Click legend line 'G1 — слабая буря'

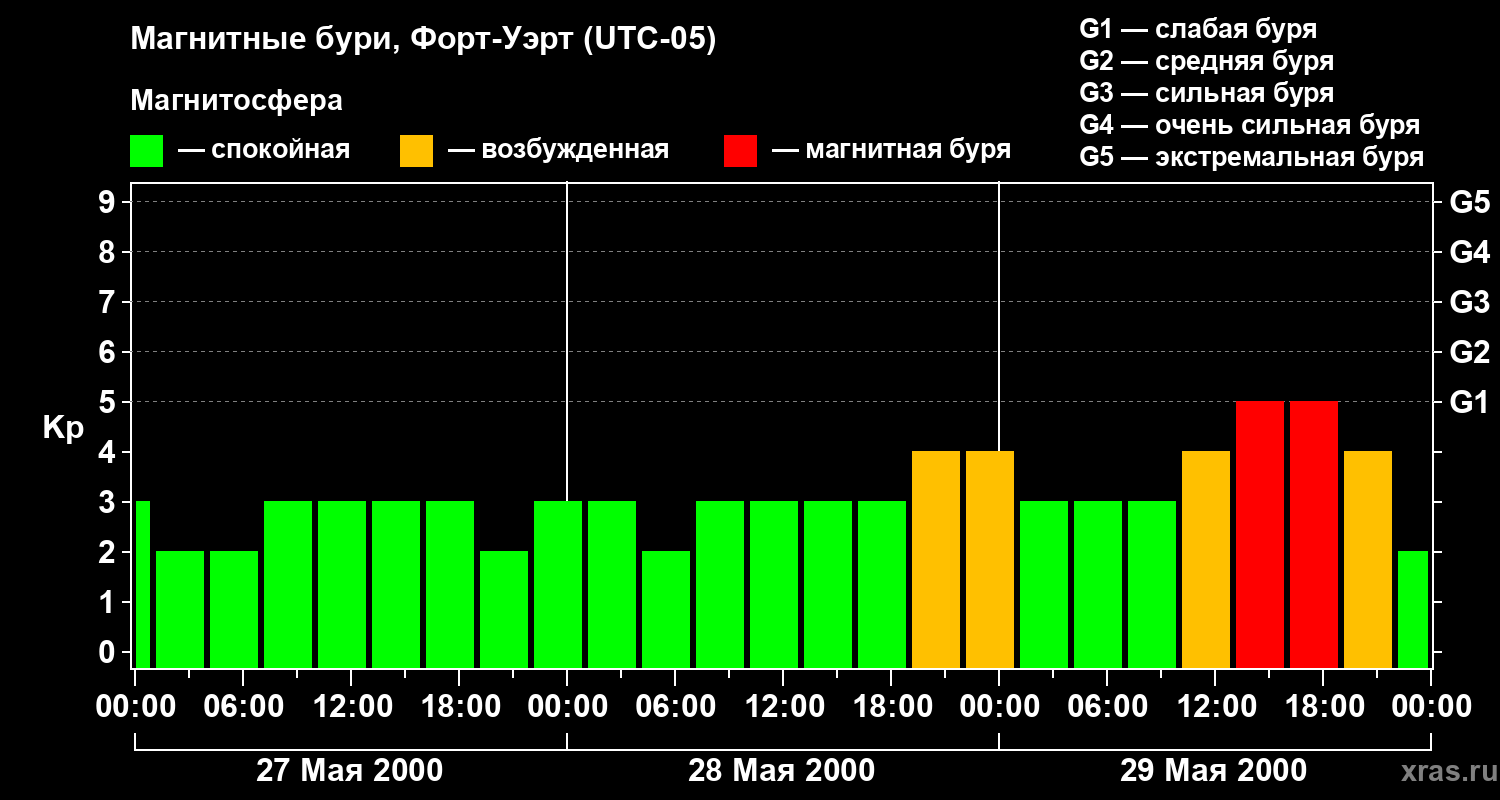click(1198, 30)
